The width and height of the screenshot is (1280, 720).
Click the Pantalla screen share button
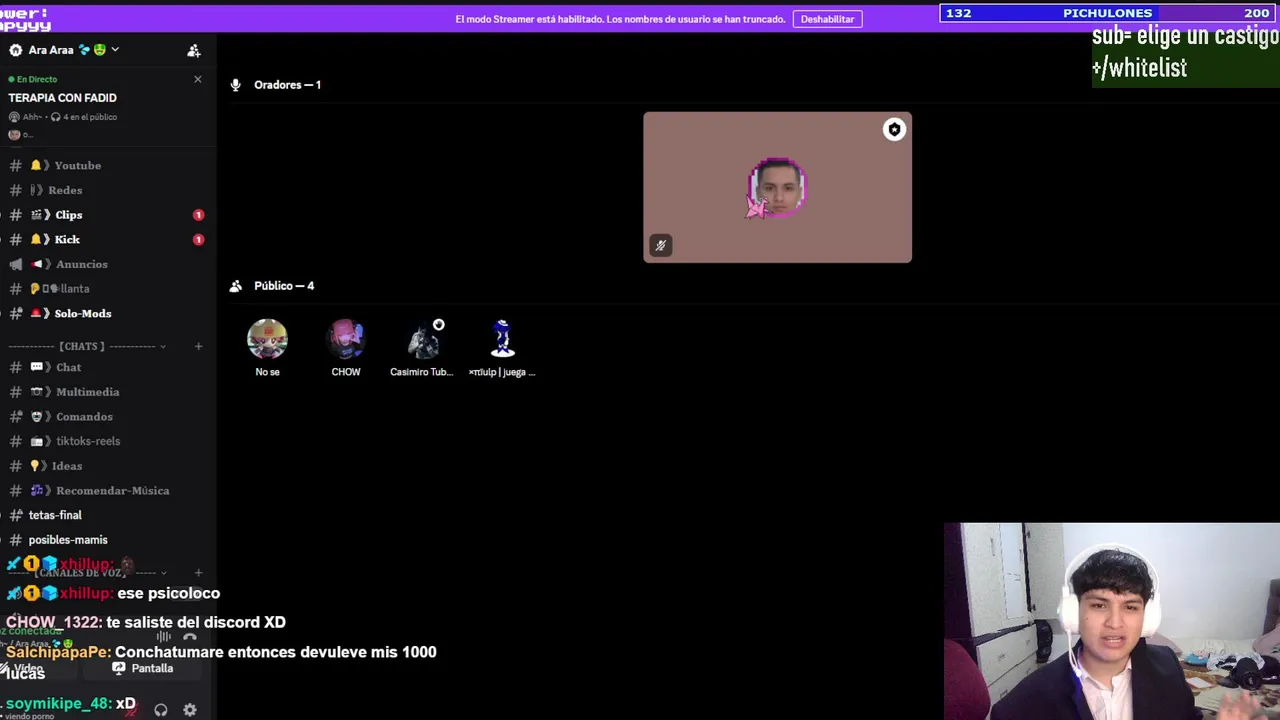pos(143,668)
